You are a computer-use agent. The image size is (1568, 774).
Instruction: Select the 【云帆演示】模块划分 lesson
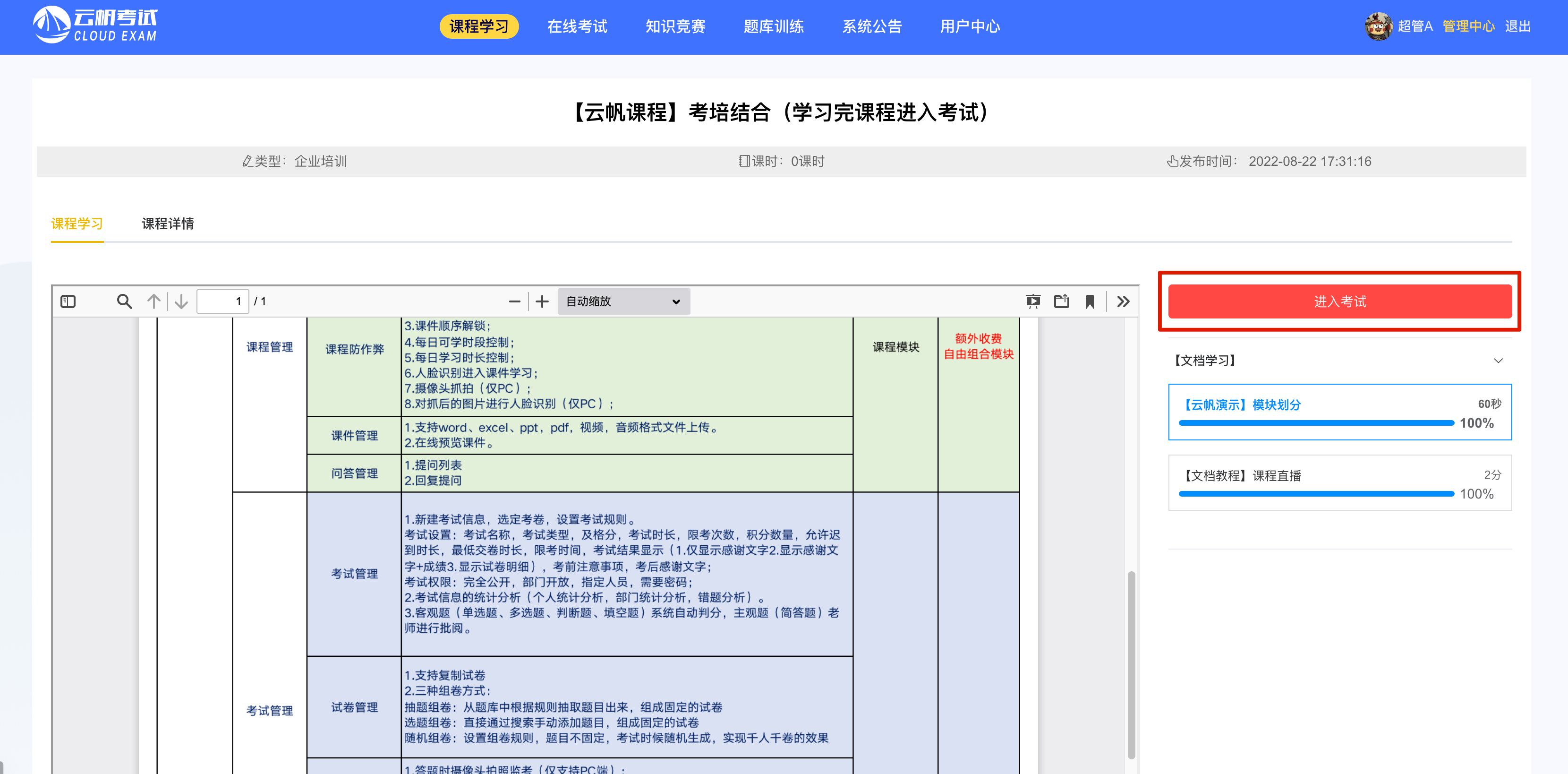pos(1340,412)
